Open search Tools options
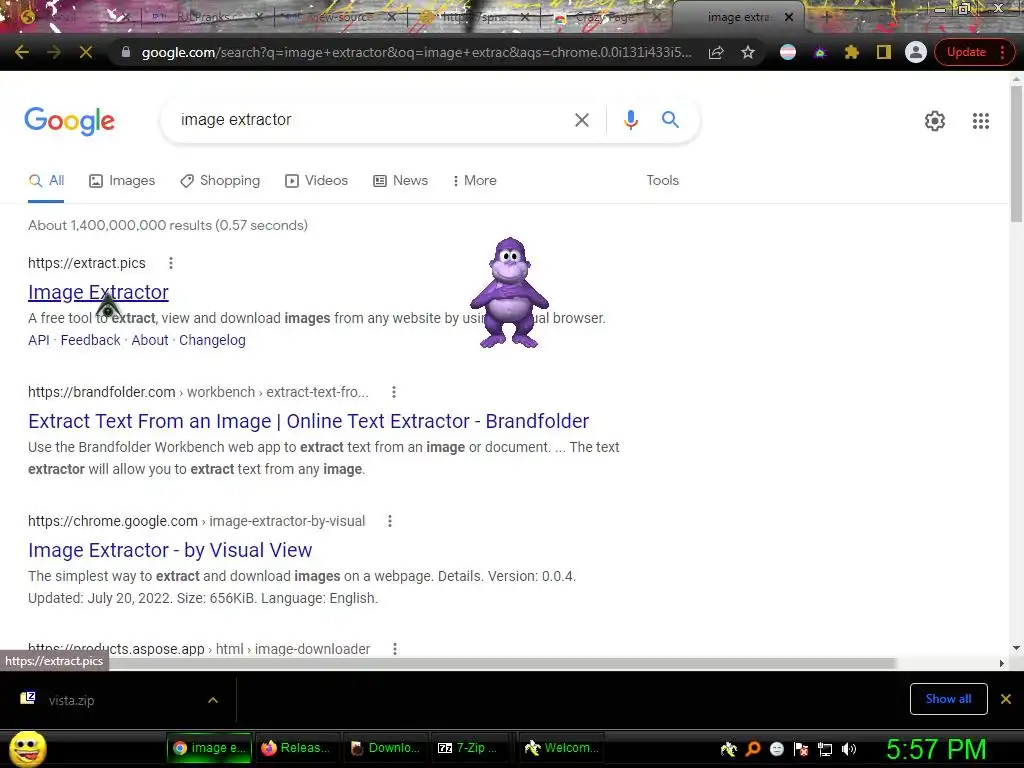 click(x=662, y=181)
